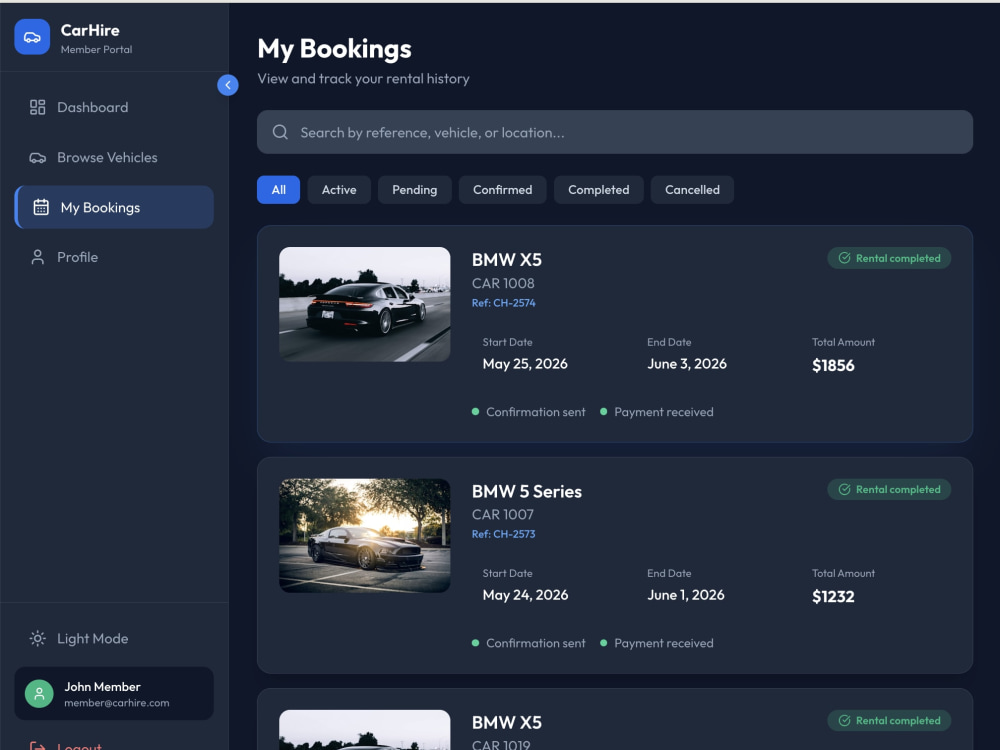Open the John Member account card
The width and height of the screenshot is (1000, 750).
click(x=114, y=694)
